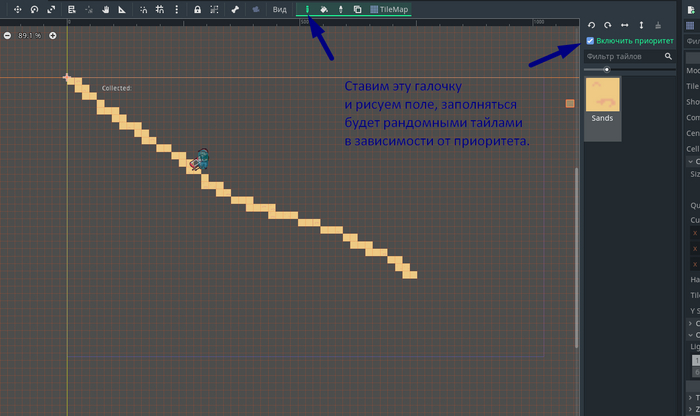Image resolution: width=700 pixels, height=416 pixels.
Task: Choose the TileMap pick tile eyedropper
Action: click(x=341, y=9)
